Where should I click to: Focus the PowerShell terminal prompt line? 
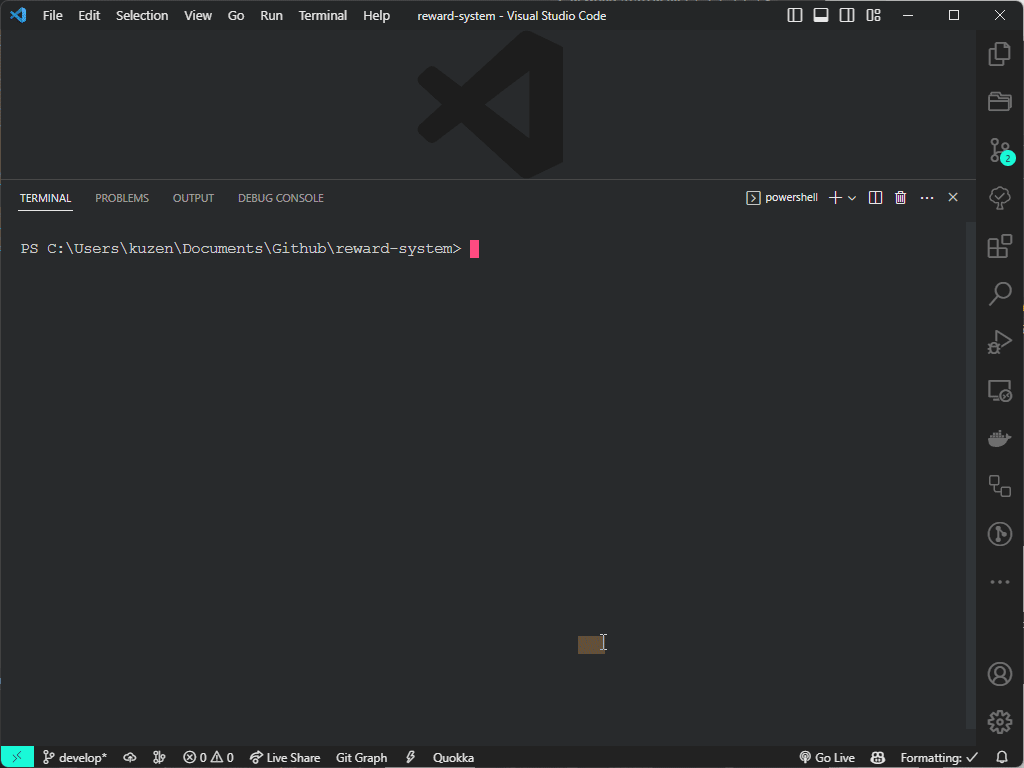coord(250,249)
